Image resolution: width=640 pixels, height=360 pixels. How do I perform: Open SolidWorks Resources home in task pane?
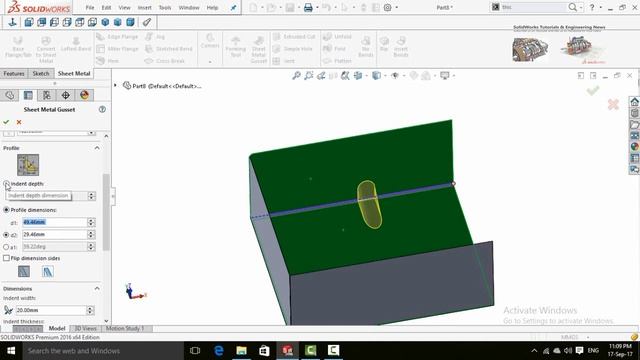634,102
